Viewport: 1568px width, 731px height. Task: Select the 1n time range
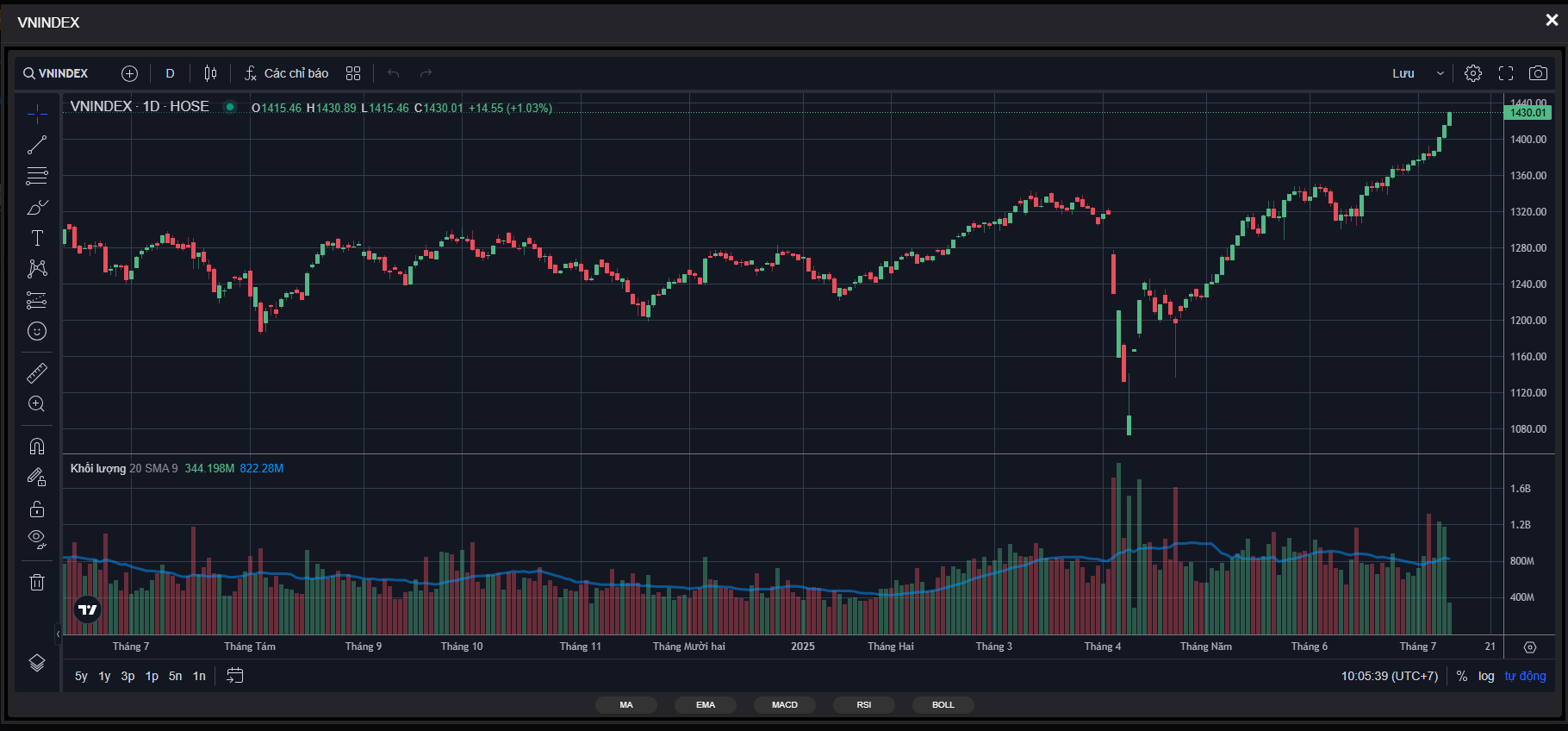coord(199,676)
